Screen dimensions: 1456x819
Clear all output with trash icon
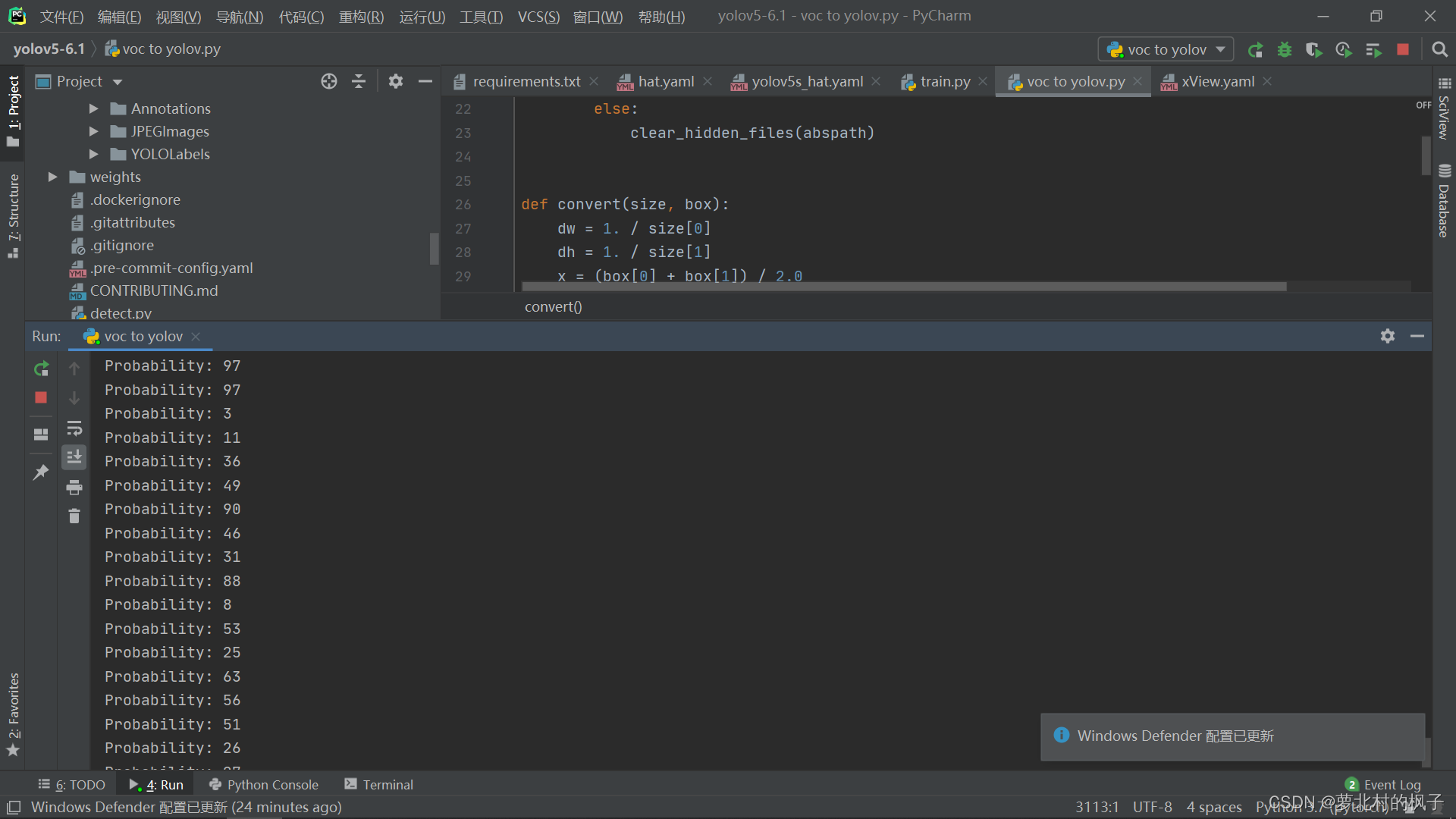(x=74, y=516)
